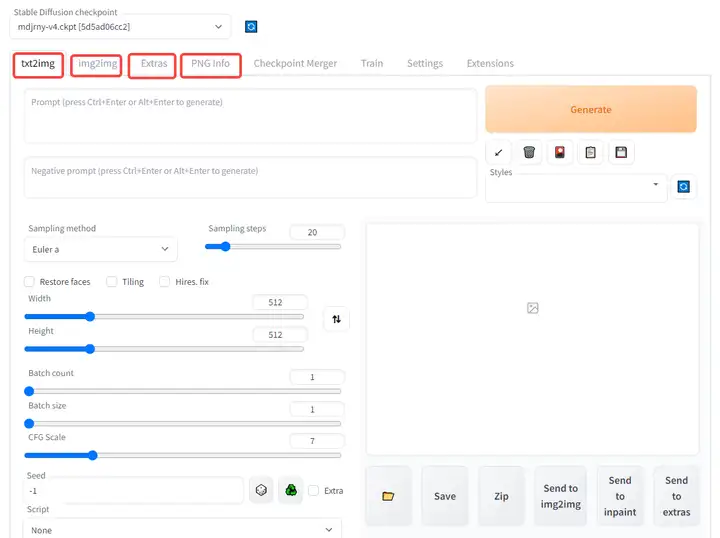Click the Width value field showing 512

(x=280, y=303)
